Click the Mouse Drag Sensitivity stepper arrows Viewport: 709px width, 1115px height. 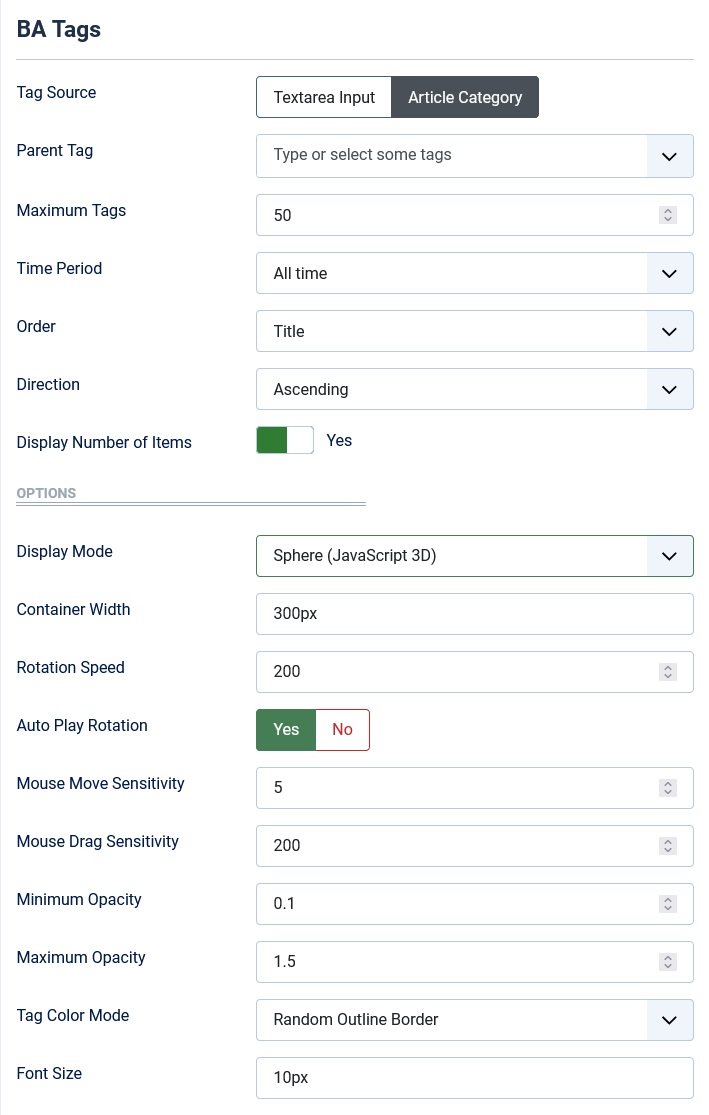click(x=668, y=845)
